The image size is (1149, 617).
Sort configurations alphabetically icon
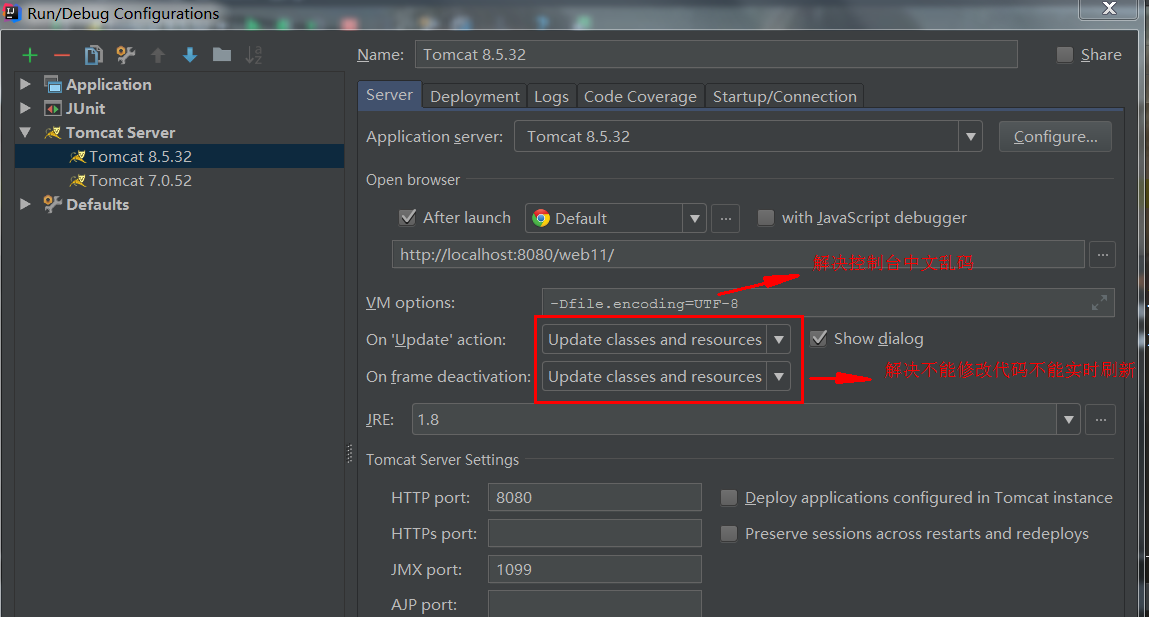254,55
